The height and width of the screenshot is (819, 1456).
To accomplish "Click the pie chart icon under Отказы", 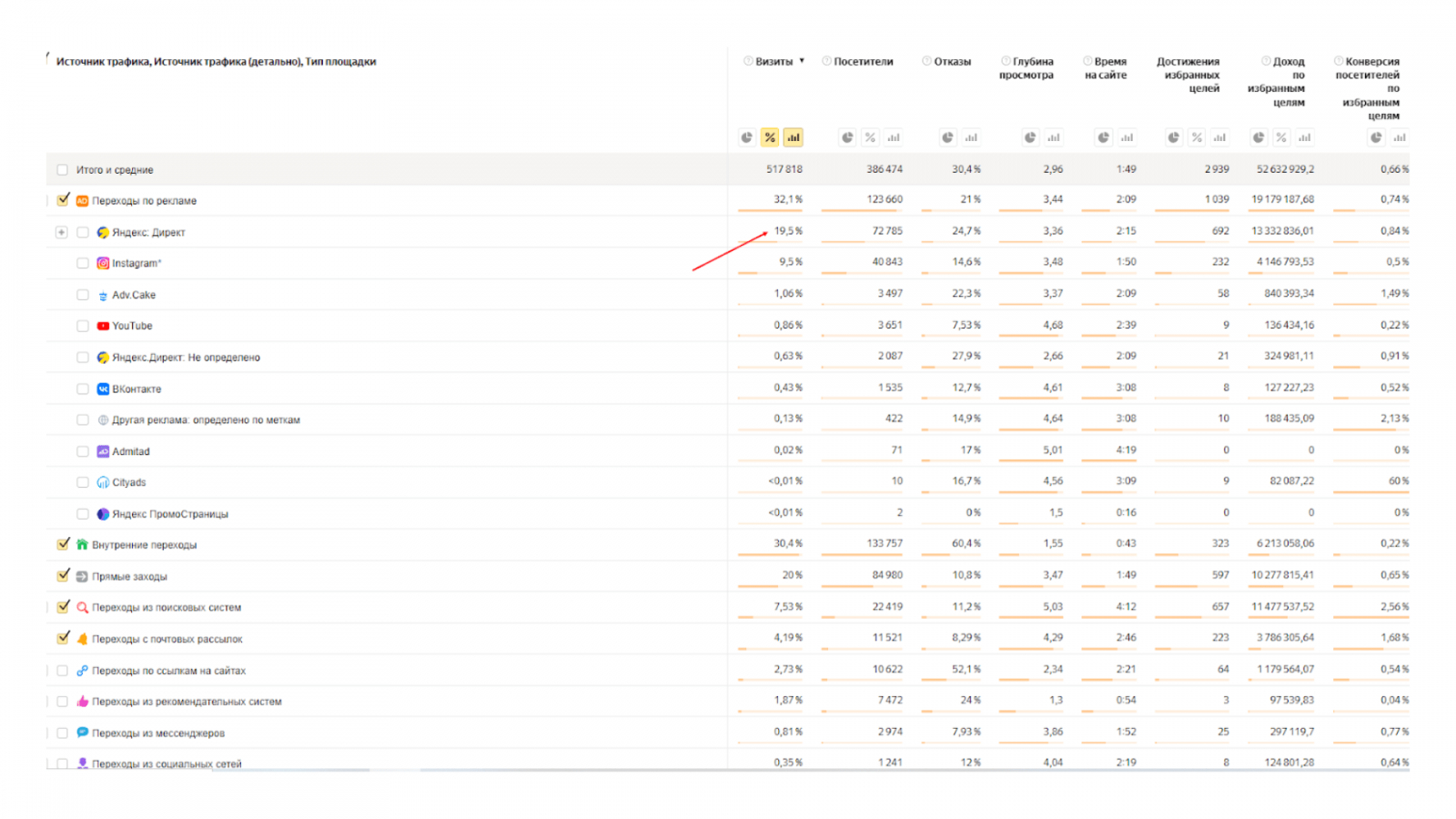I will [x=947, y=137].
